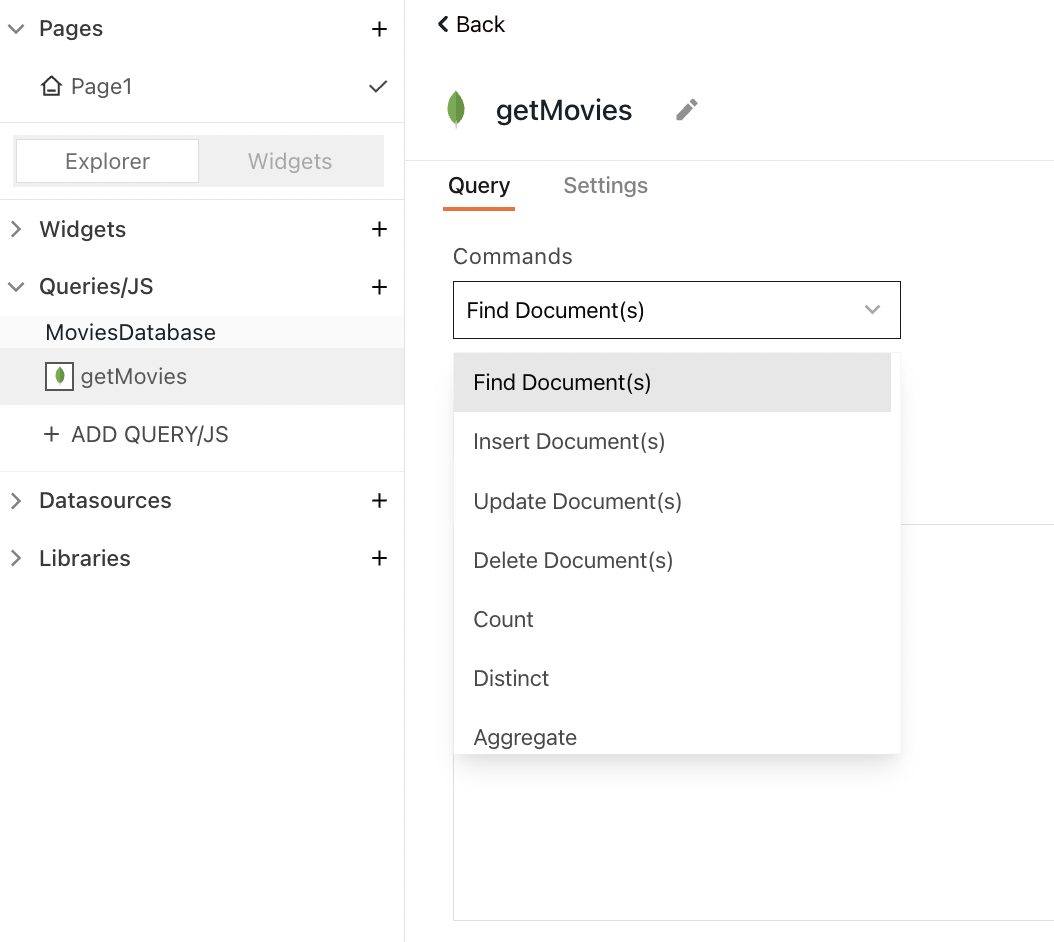
Task: Select the Distinct command option
Action: pyautogui.click(x=672, y=678)
